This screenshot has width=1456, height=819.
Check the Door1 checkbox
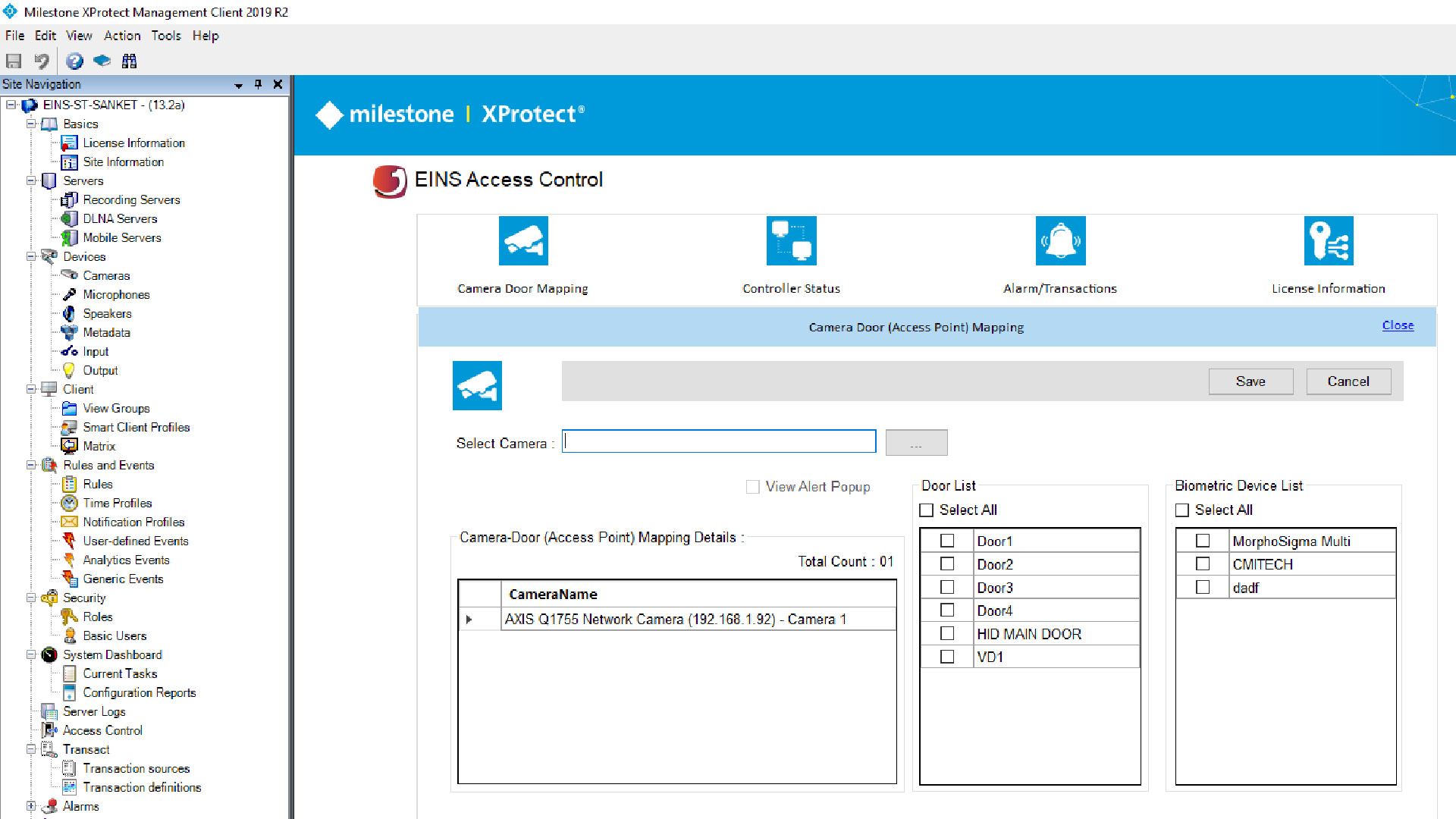[x=947, y=541]
